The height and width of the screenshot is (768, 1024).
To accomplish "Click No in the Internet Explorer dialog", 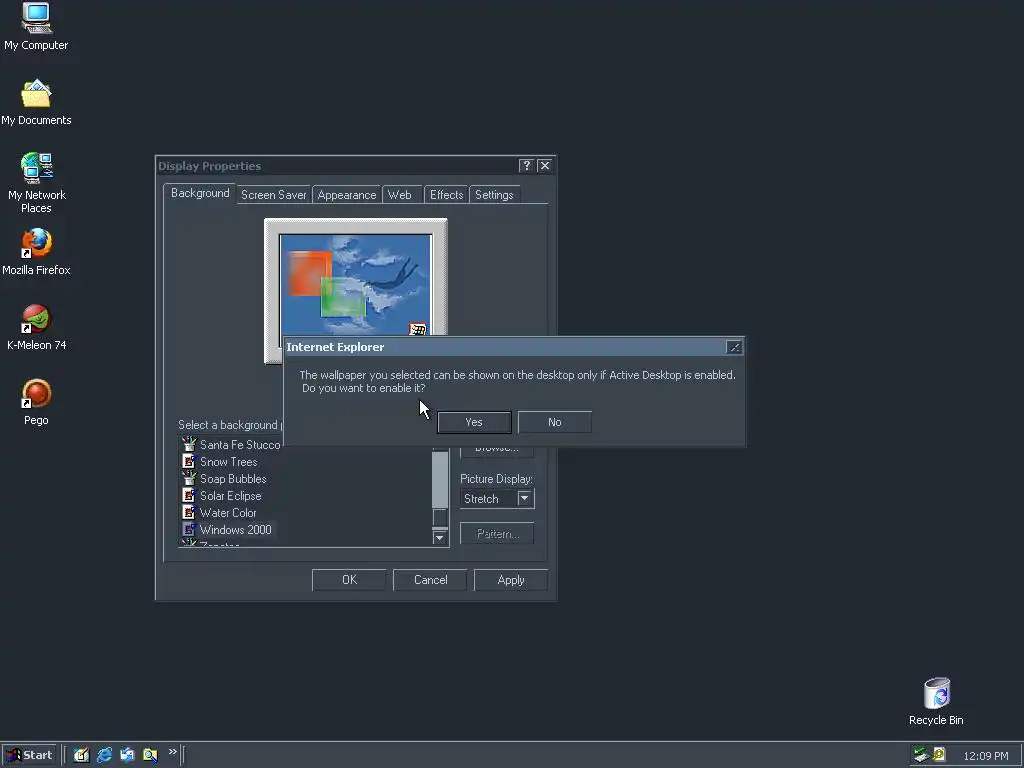I will pos(554,422).
